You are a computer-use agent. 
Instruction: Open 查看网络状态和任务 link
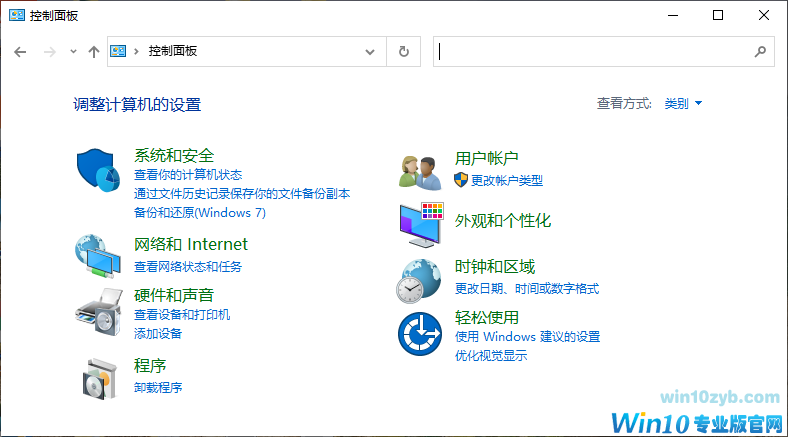click(187, 267)
